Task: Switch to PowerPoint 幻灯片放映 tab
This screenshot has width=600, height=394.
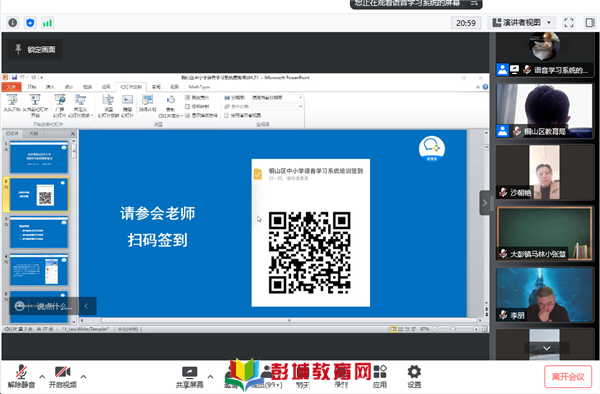Action: coord(131,87)
